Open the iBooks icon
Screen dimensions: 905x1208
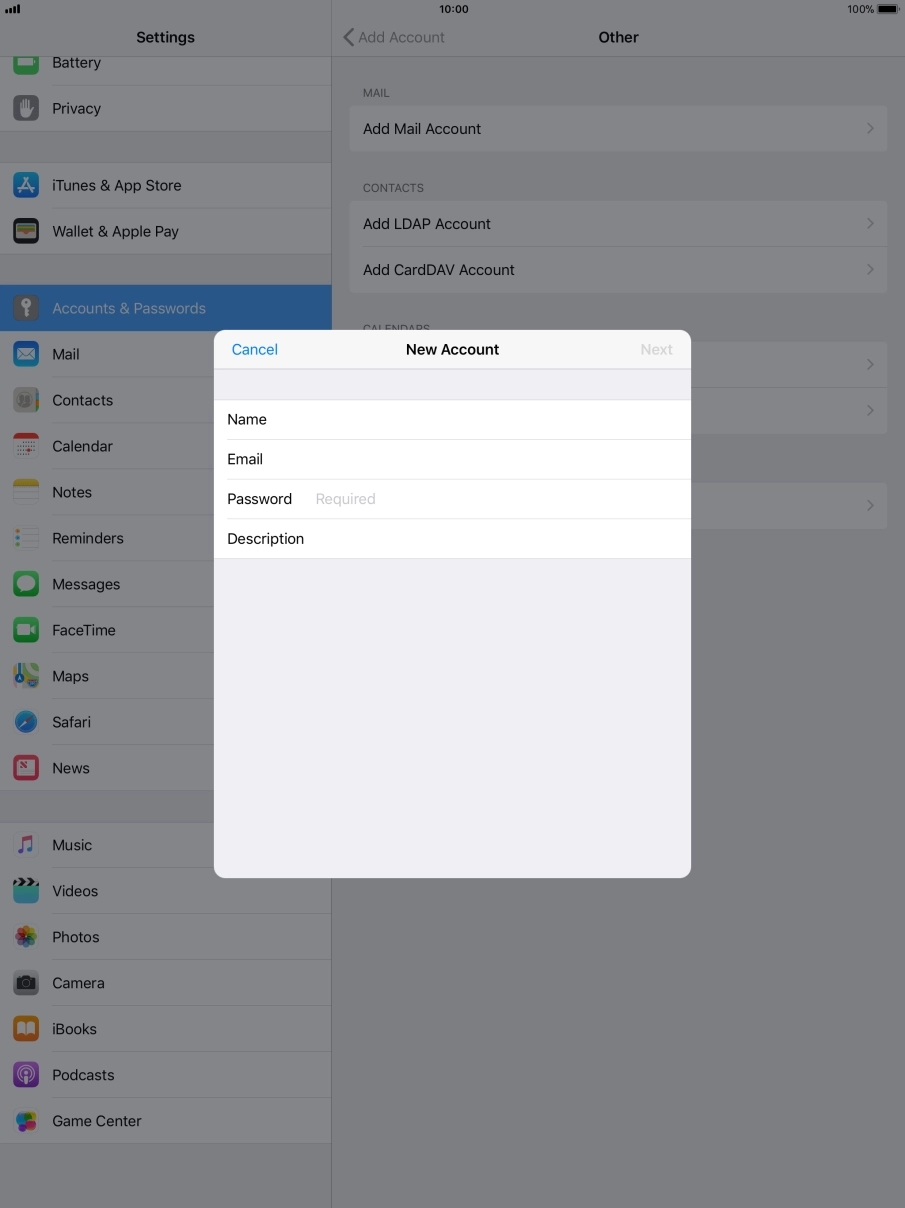tap(26, 1029)
